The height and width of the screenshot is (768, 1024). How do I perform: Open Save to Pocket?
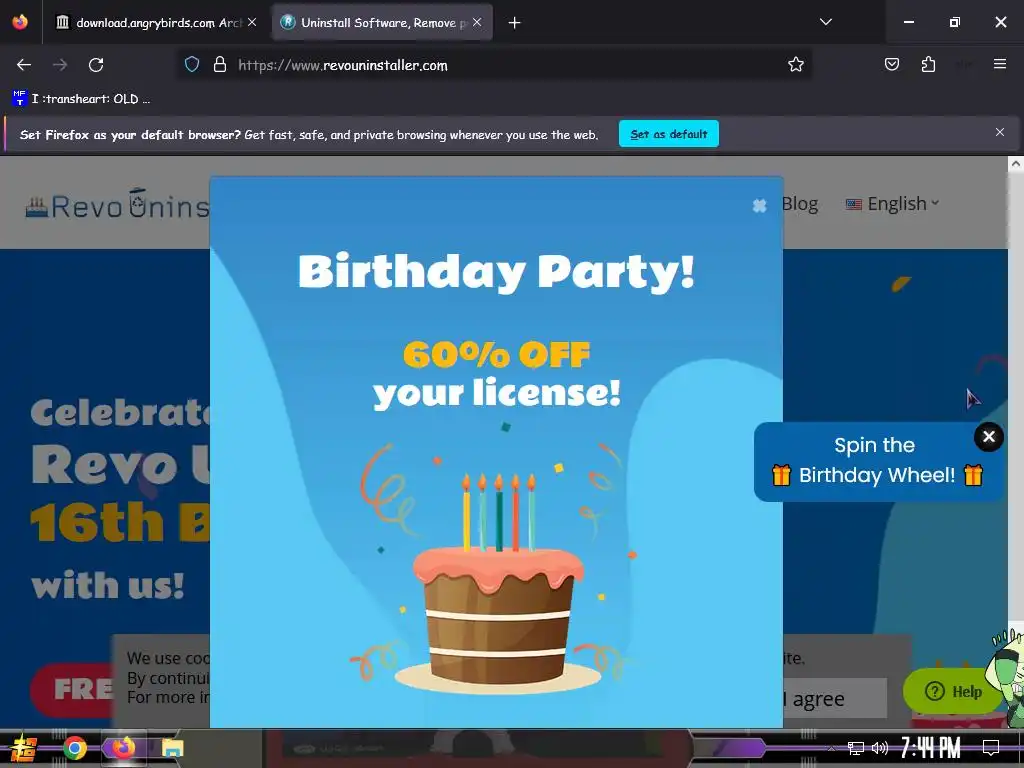tap(892, 64)
